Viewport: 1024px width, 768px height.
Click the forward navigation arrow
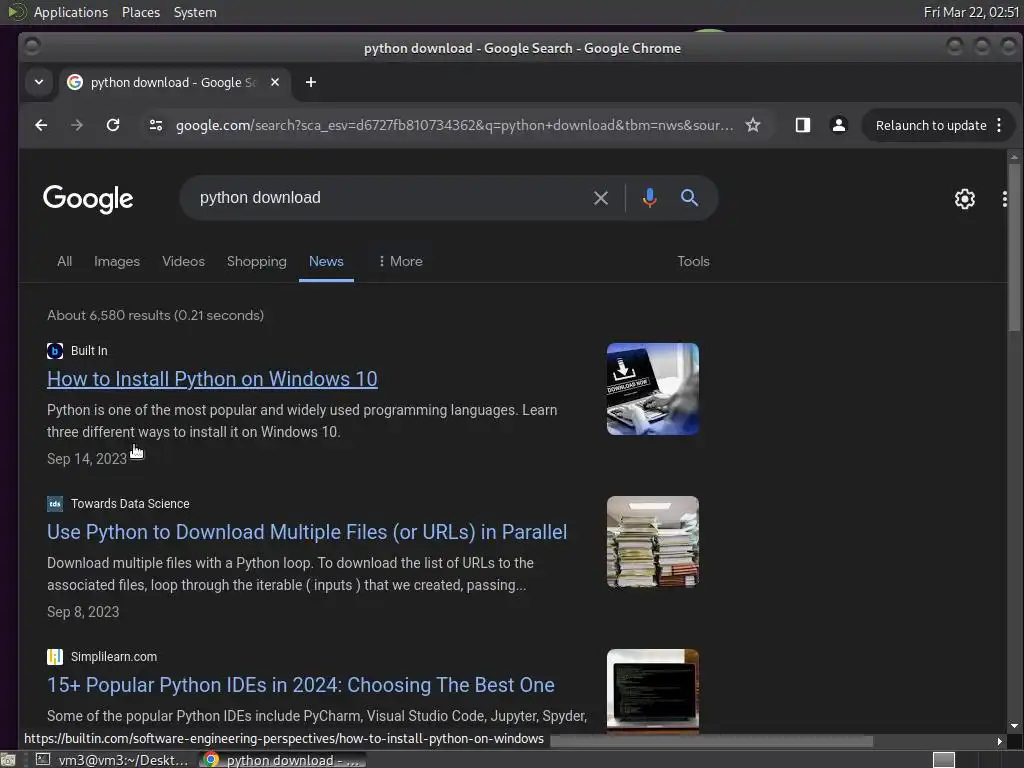click(77, 125)
